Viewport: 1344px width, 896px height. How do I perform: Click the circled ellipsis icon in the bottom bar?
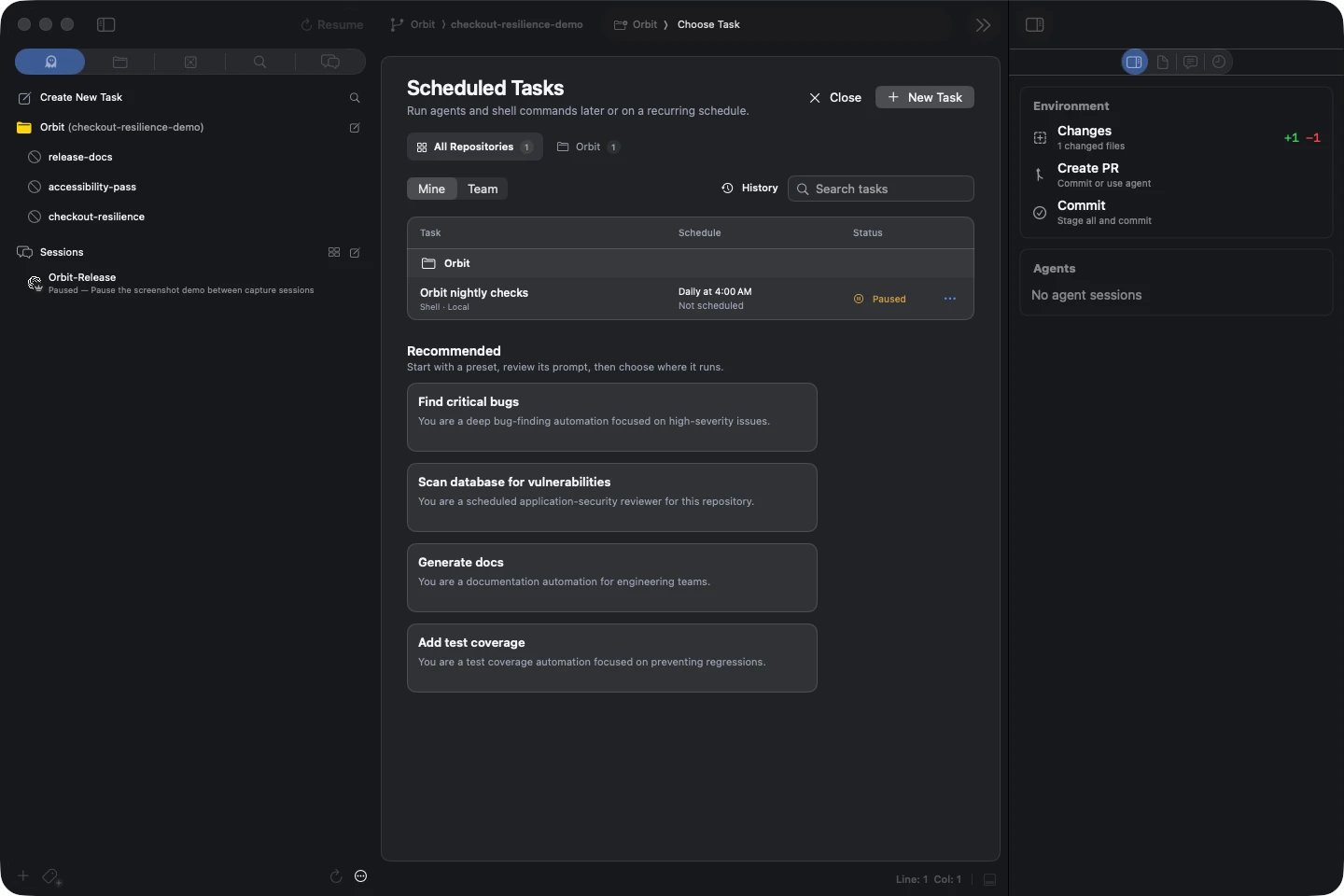[x=361, y=875]
